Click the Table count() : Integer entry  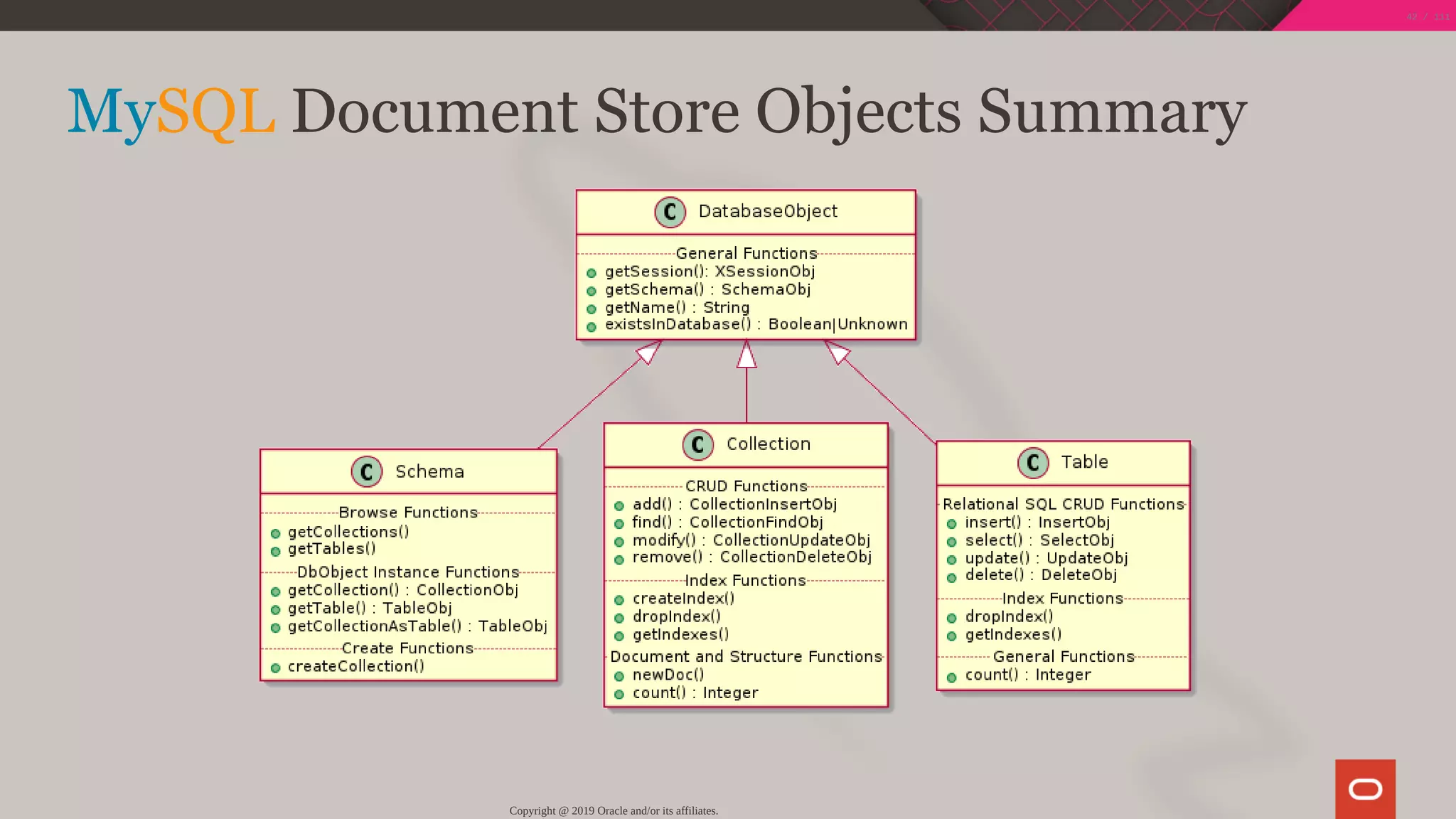pos(1027,675)
